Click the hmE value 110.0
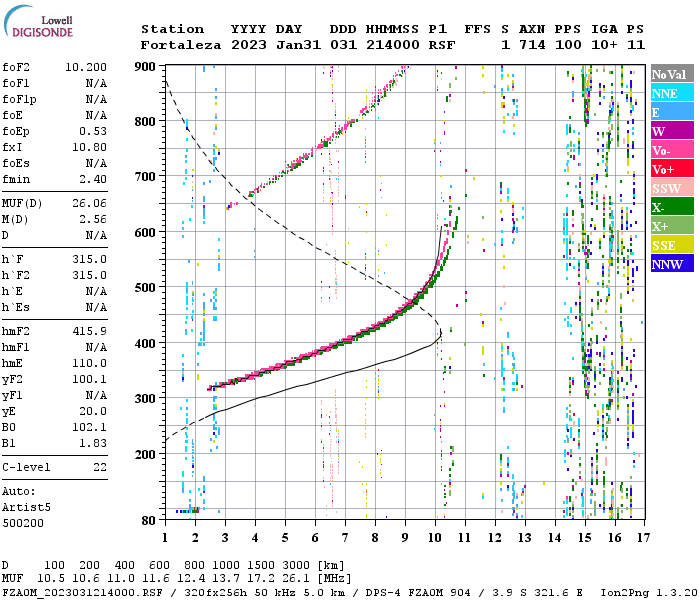The width and height of the screenshot is (700, 600). [x=89, y=363]
